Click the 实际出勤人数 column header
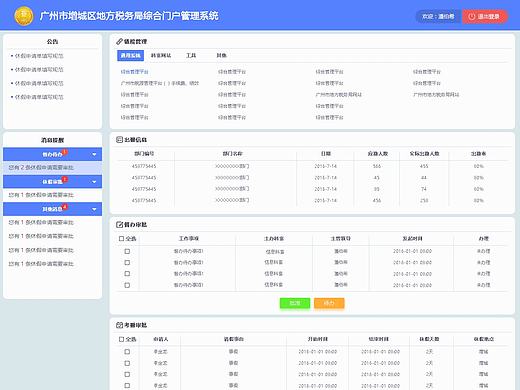Viewport: 520px width, 390px height. [424, 154]
